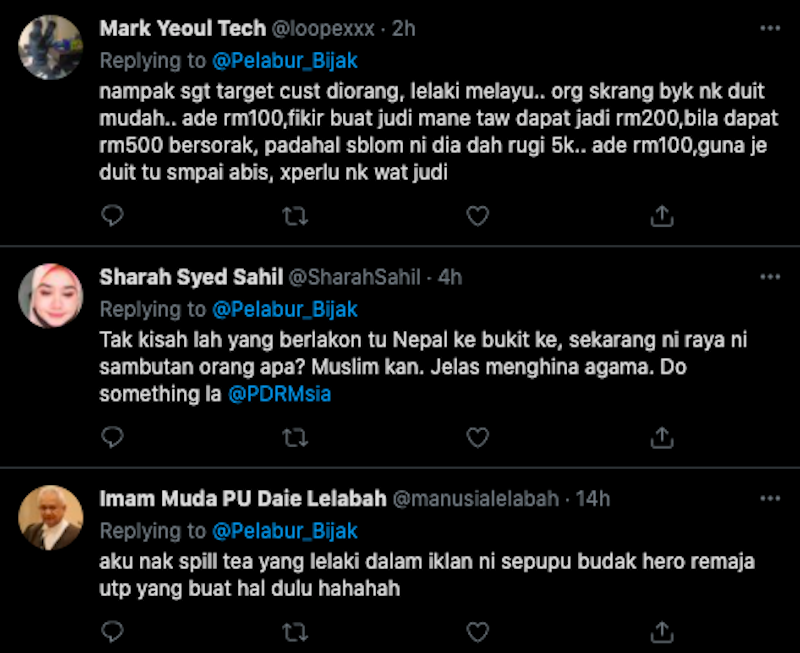Retweet Imam Muda PU Daie Lelabah's tweet
Image resolution: width=800 pixels, height=653 pixels.
[295, 631]
